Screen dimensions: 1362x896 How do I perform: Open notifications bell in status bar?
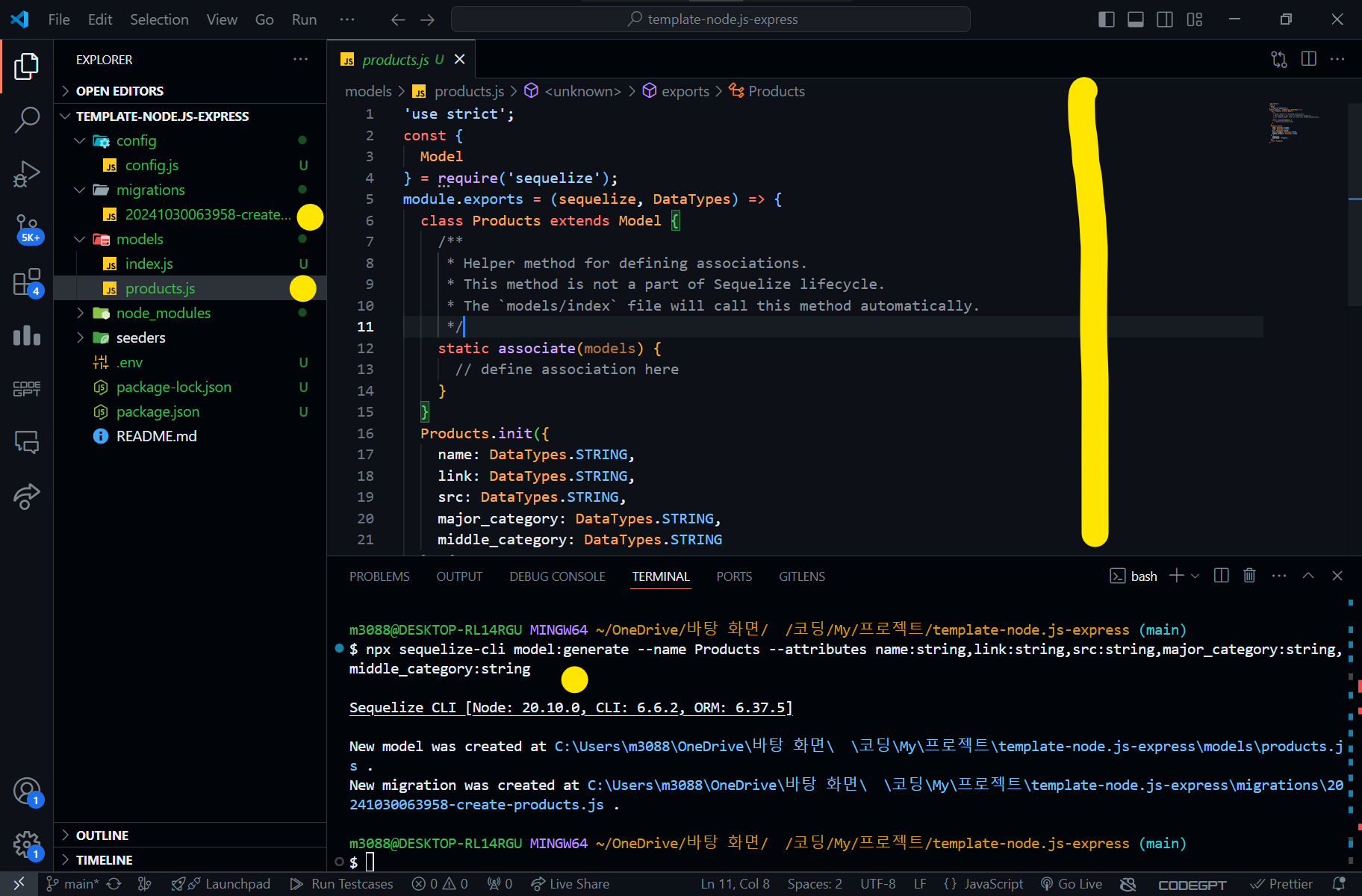coord(1339,884)
